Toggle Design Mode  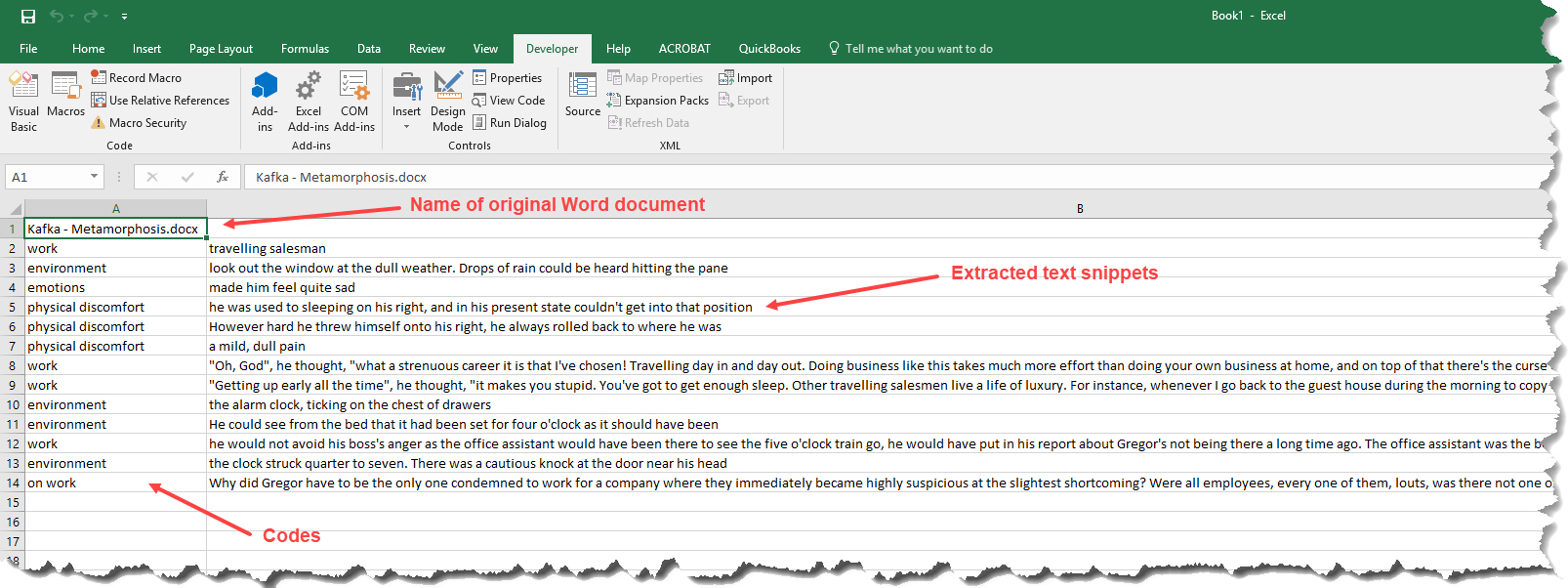[448, 102]
